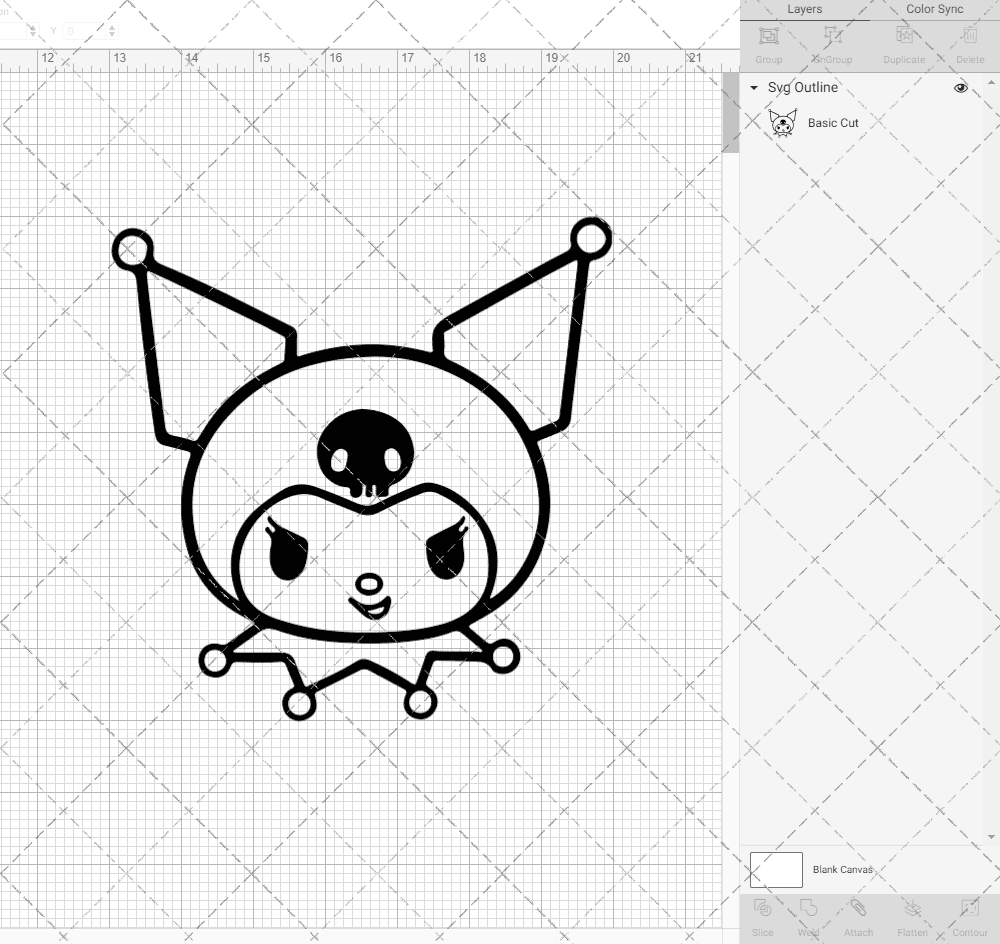Screen dimensions: 1000x944
Task: Click the Delete icon
Action: 969,36
